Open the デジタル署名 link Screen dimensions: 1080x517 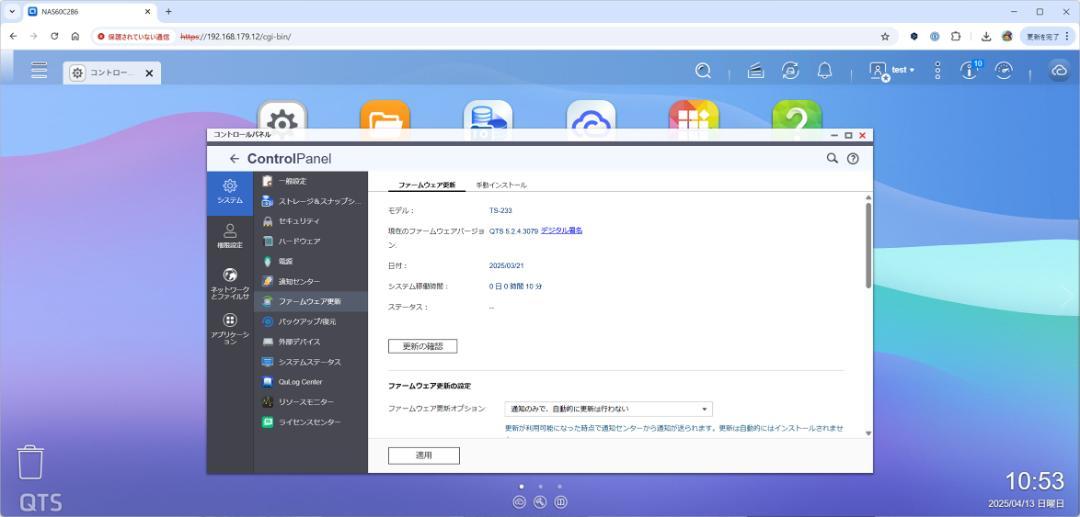561,231
